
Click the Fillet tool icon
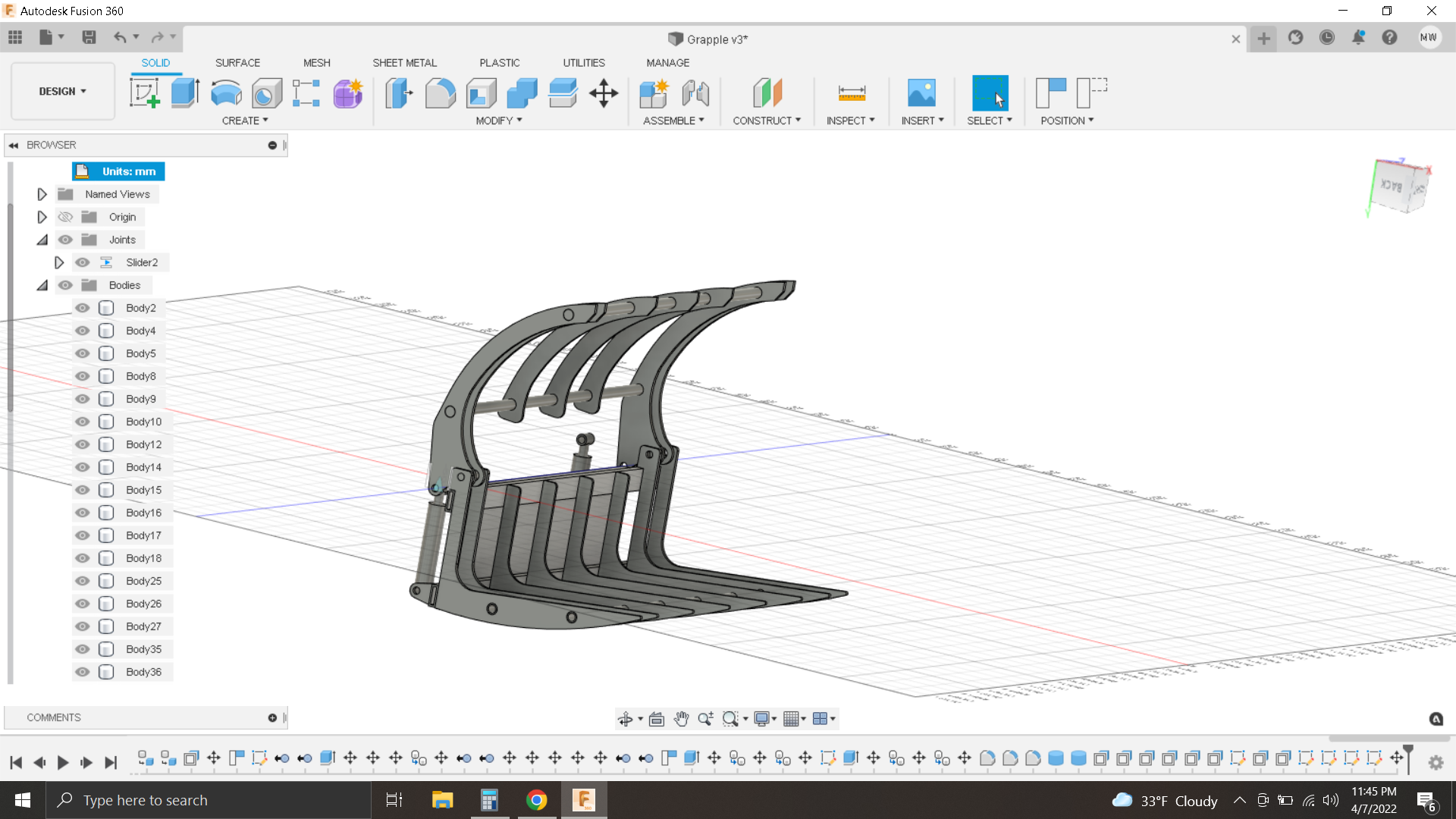(441, 93)
